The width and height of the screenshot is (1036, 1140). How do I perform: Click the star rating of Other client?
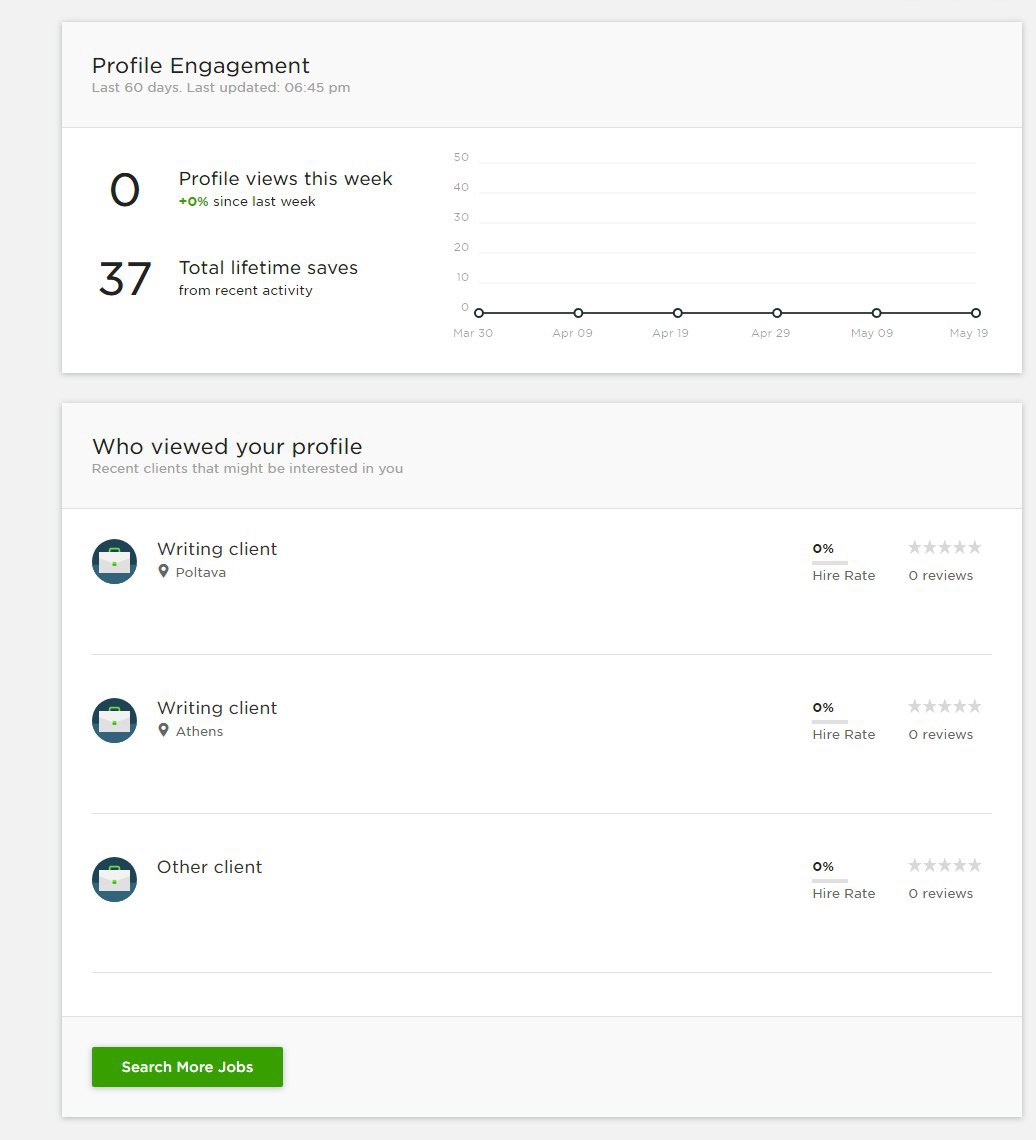[x=944, y=866]
